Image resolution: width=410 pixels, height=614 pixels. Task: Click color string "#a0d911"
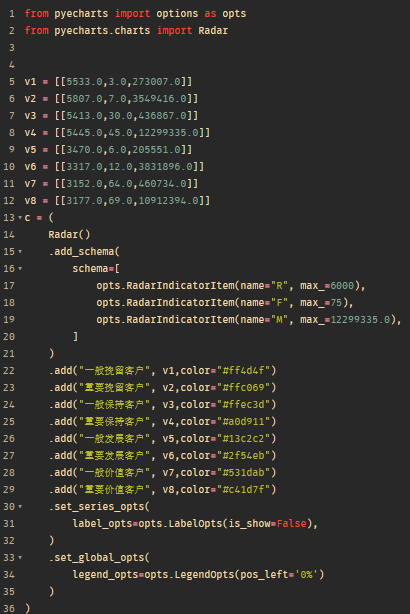coord(243,422)
